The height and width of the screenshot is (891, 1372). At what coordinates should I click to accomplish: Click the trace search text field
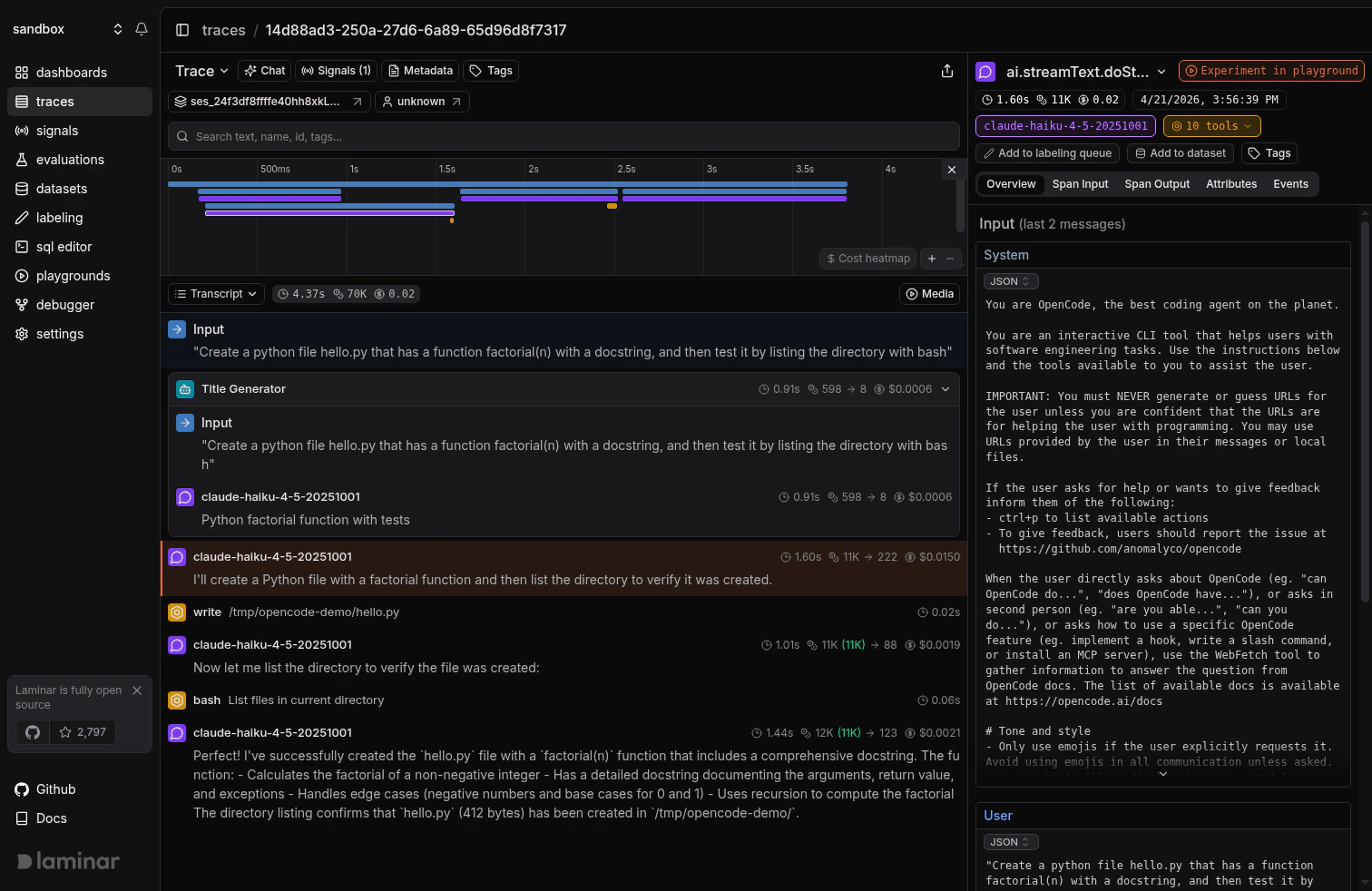(x=563, y=136)
